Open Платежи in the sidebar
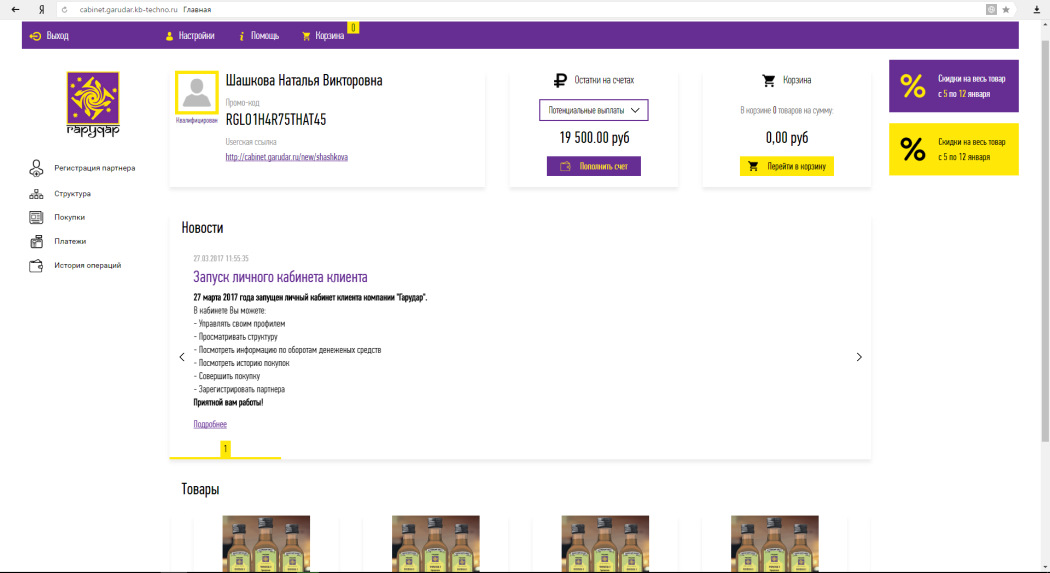 tap(70, 241)
